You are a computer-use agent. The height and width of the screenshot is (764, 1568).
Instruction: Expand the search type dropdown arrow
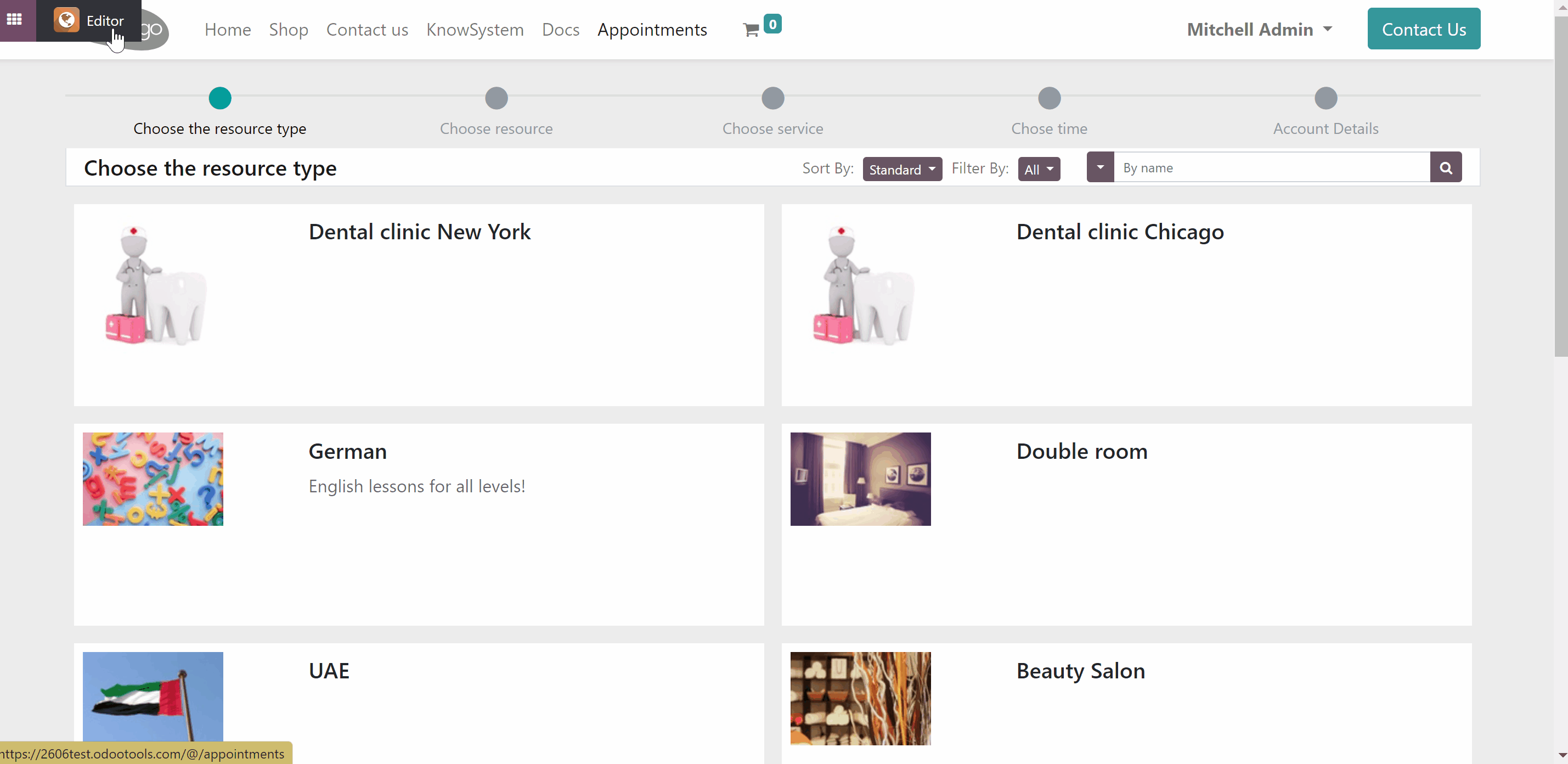click(1101, 167)
